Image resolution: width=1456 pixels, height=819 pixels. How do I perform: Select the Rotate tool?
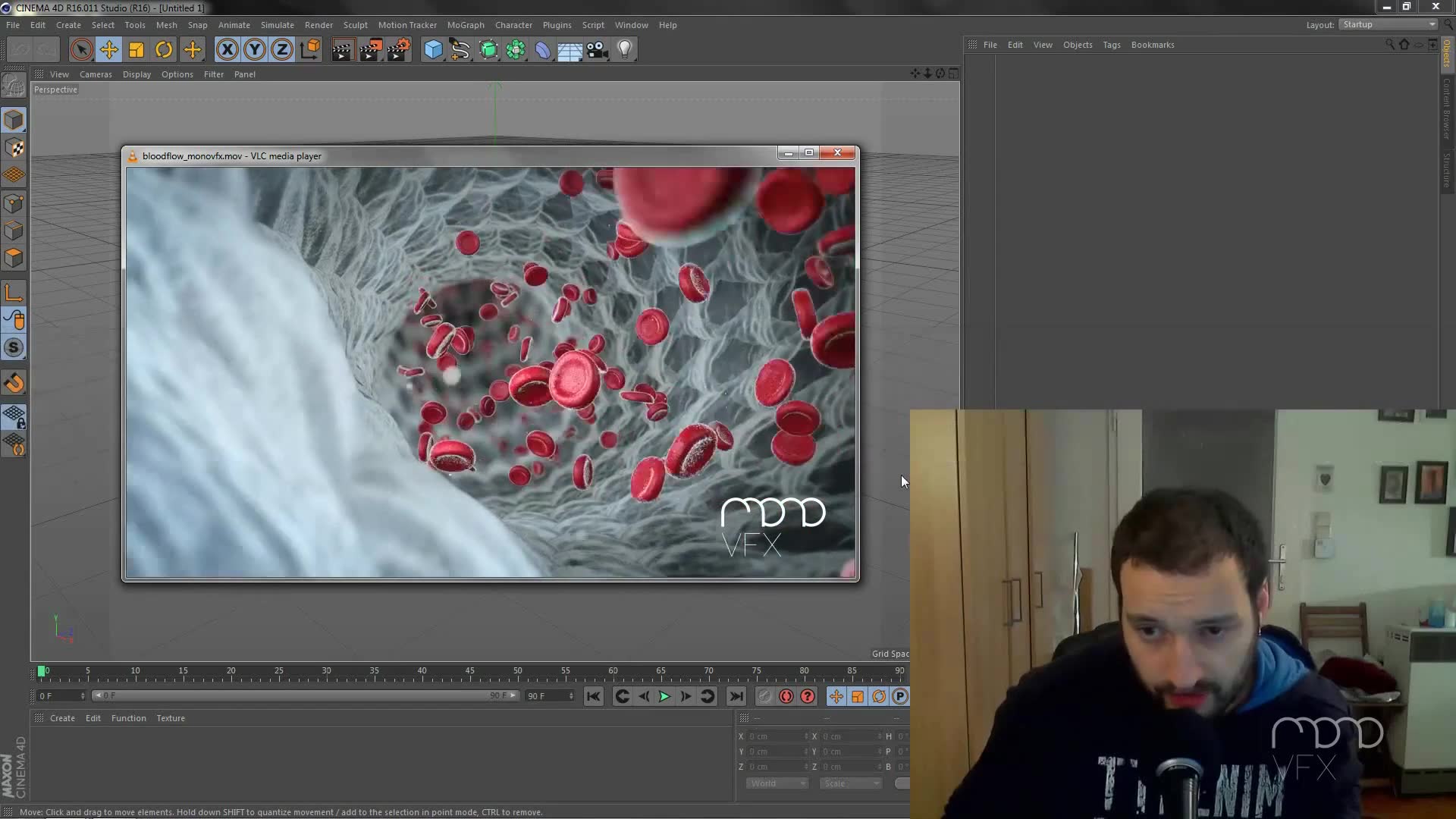coord(164,49)
